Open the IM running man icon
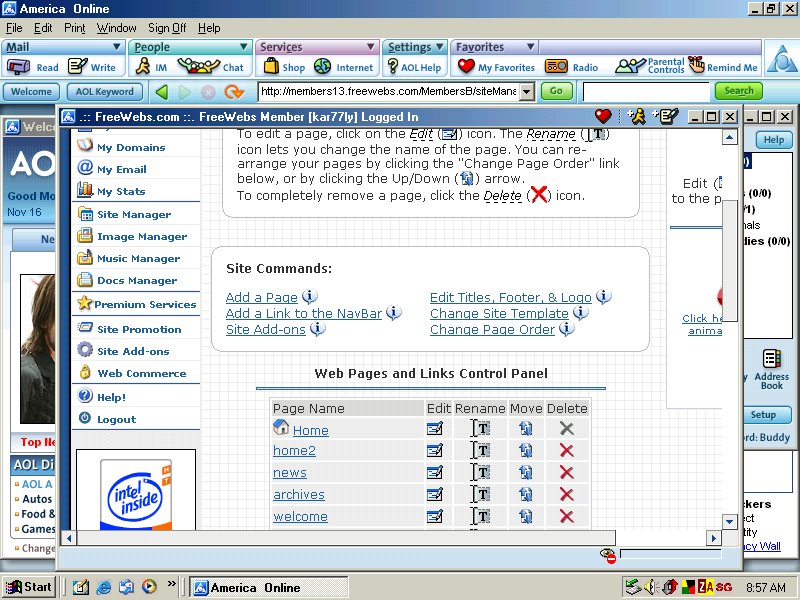Image resolution: width=800 pixels, height=600 pixels. point(143,66)
